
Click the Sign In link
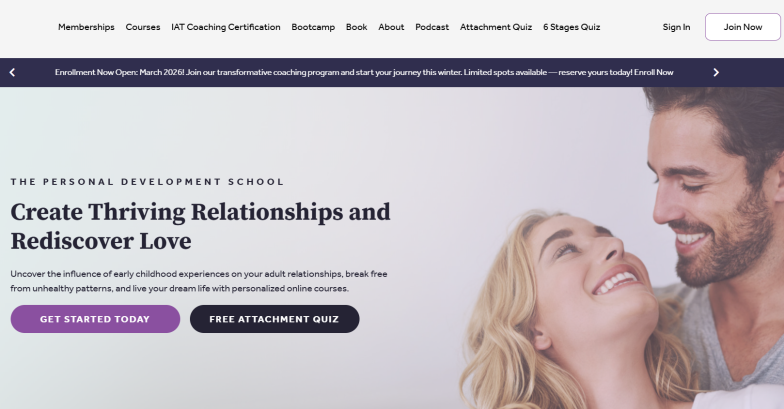tap(676, 27)
